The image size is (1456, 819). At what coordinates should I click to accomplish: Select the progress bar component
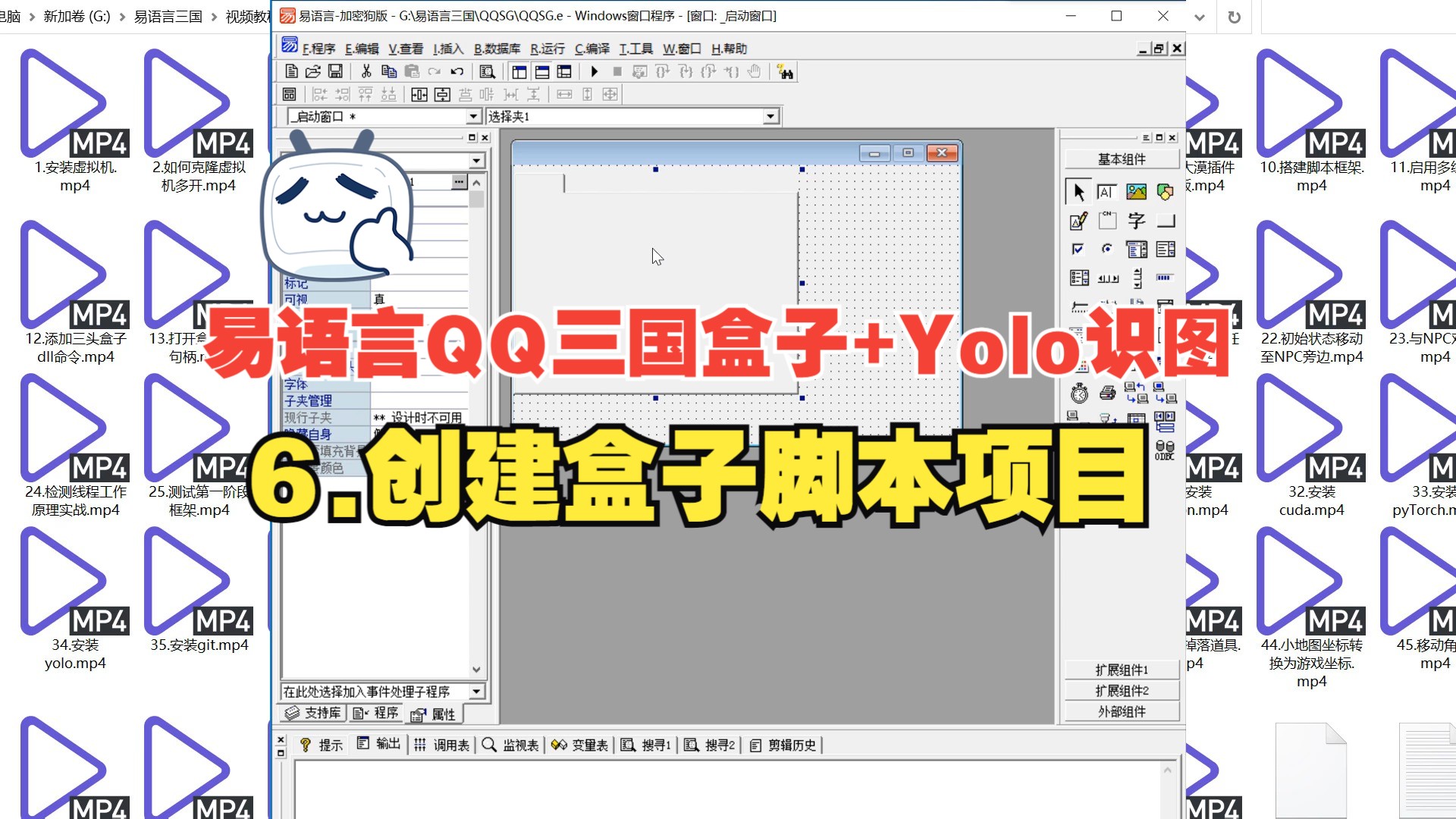1166,278
